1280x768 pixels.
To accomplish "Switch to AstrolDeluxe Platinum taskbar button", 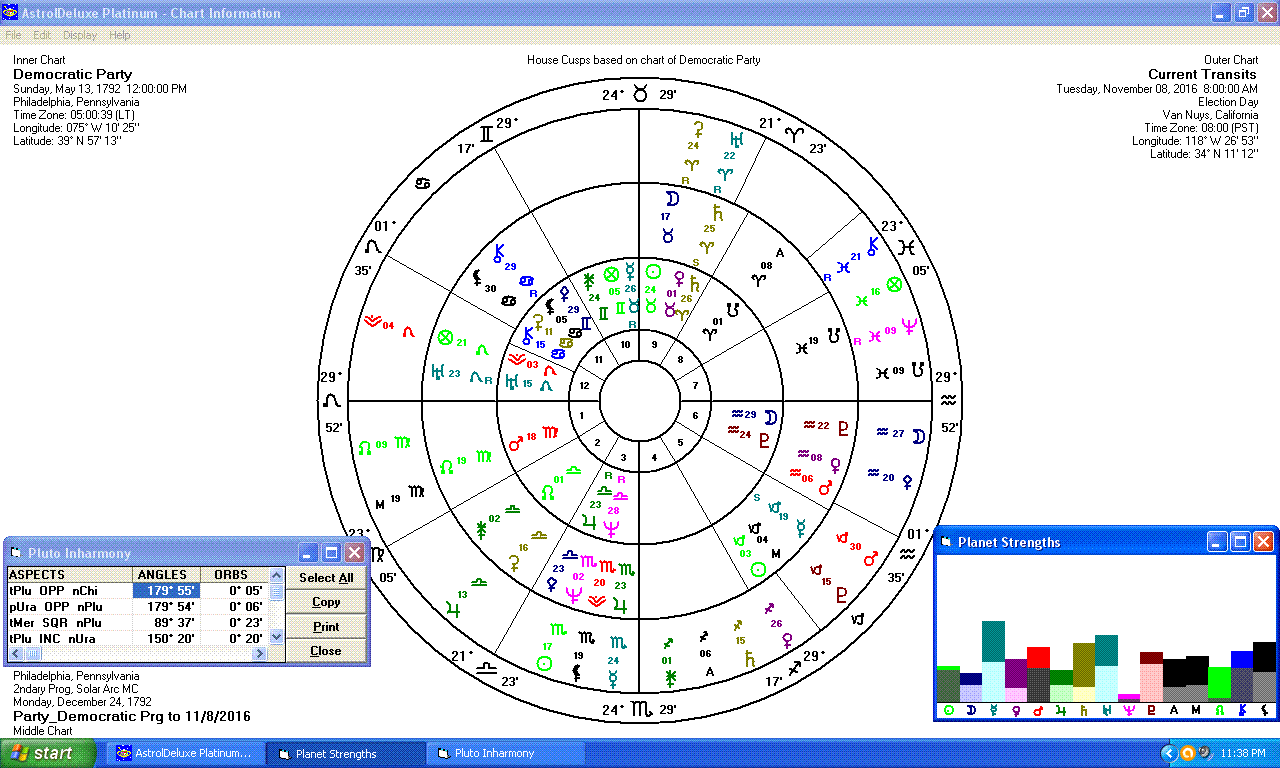I will 188,753.
